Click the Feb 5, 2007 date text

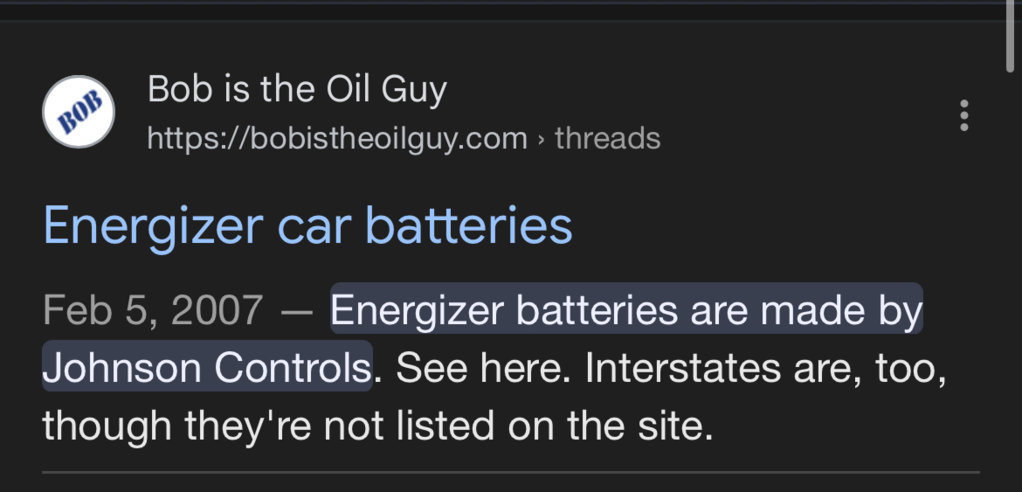coord(153,310)
